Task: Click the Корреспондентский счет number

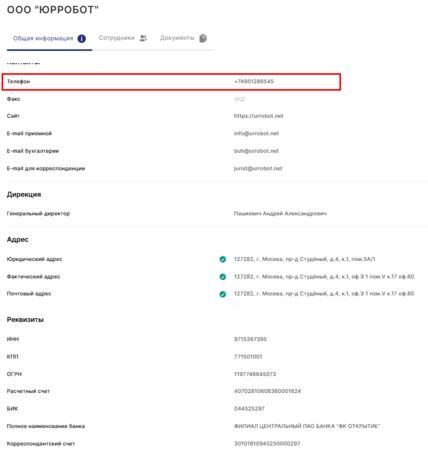Action: pyautogui.click(x=267, y=443)
